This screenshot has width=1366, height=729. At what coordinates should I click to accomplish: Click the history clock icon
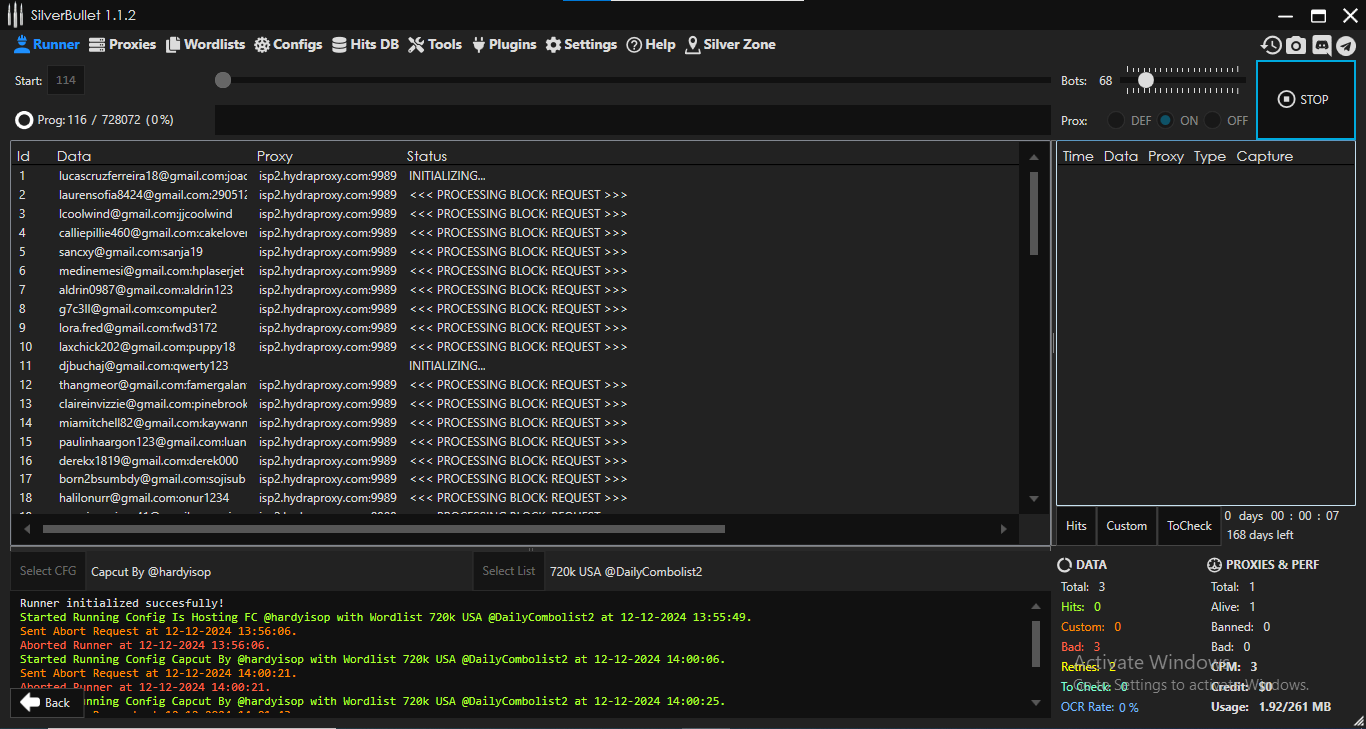(x=1271, y=45)
